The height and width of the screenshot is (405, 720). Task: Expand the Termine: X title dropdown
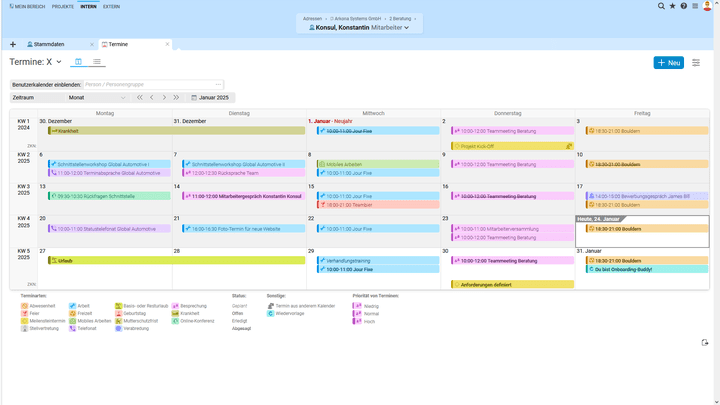click(x=58, y=62)
